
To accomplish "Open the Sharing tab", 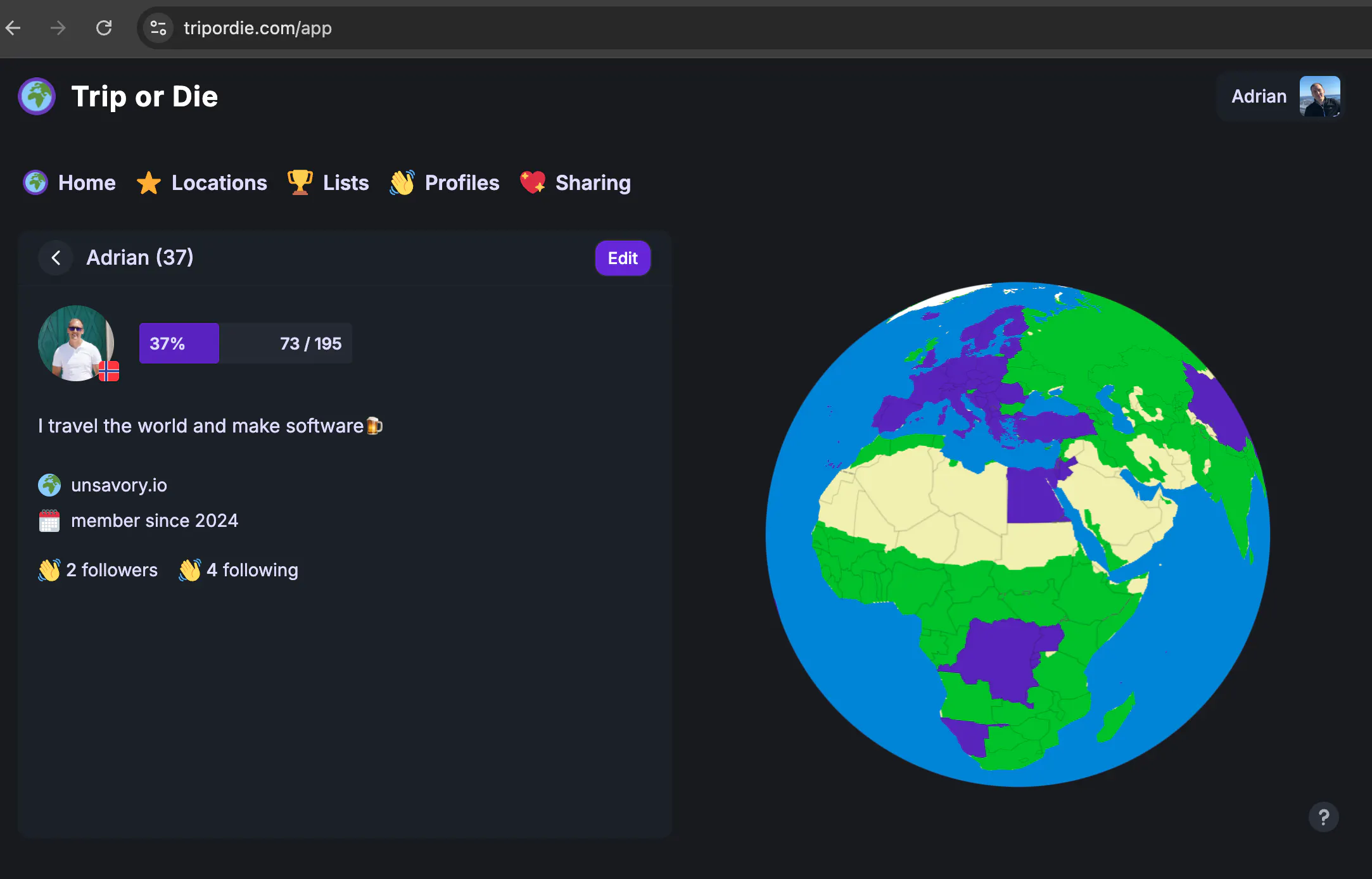I will (x=575, y=183).
